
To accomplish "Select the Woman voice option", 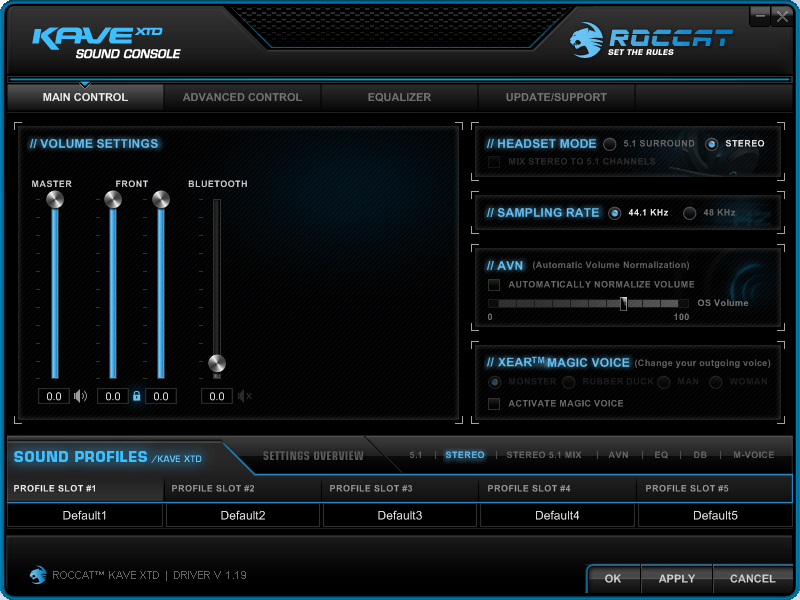I will point(715,382).
